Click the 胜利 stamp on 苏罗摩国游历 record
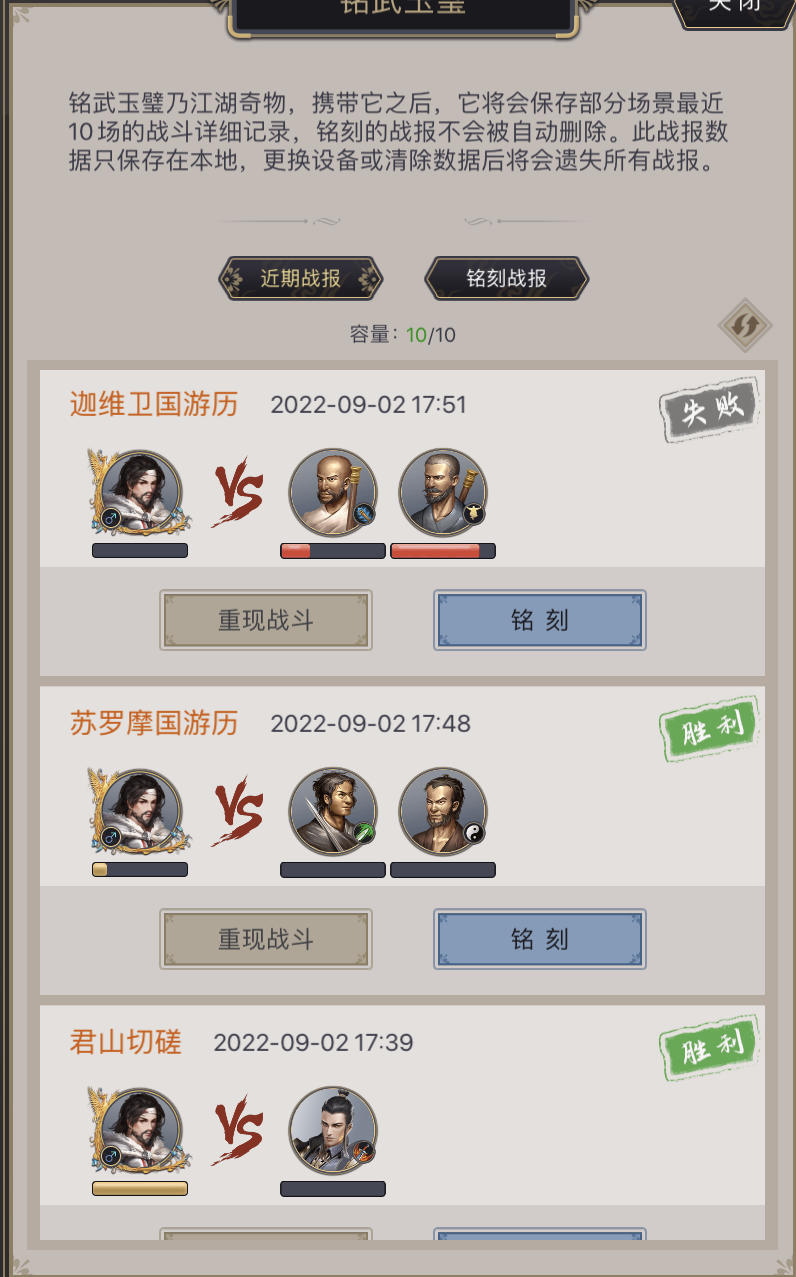796x1277 pixels. pos(709,728)
